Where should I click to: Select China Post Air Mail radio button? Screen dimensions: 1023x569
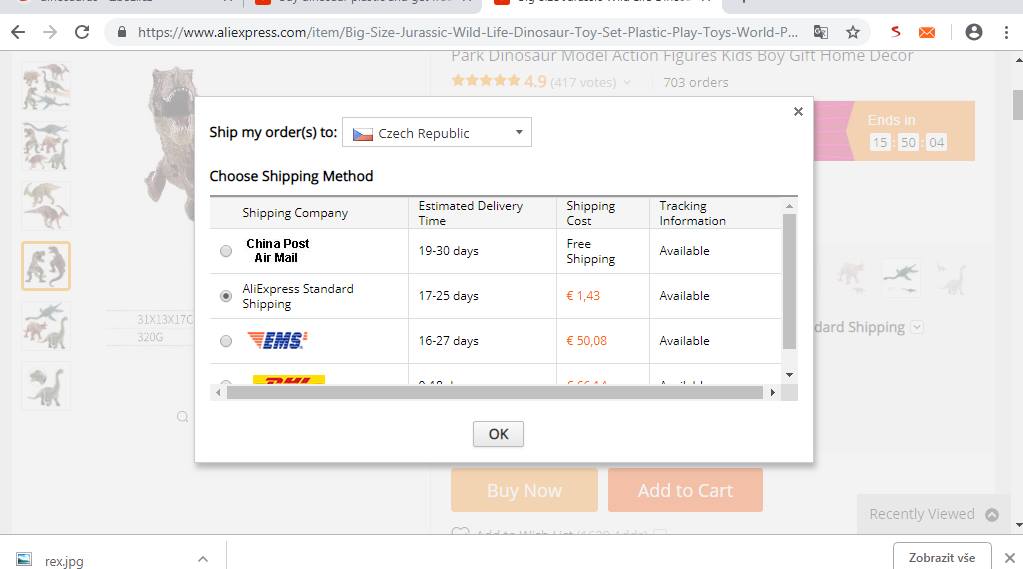click(226, 251)
